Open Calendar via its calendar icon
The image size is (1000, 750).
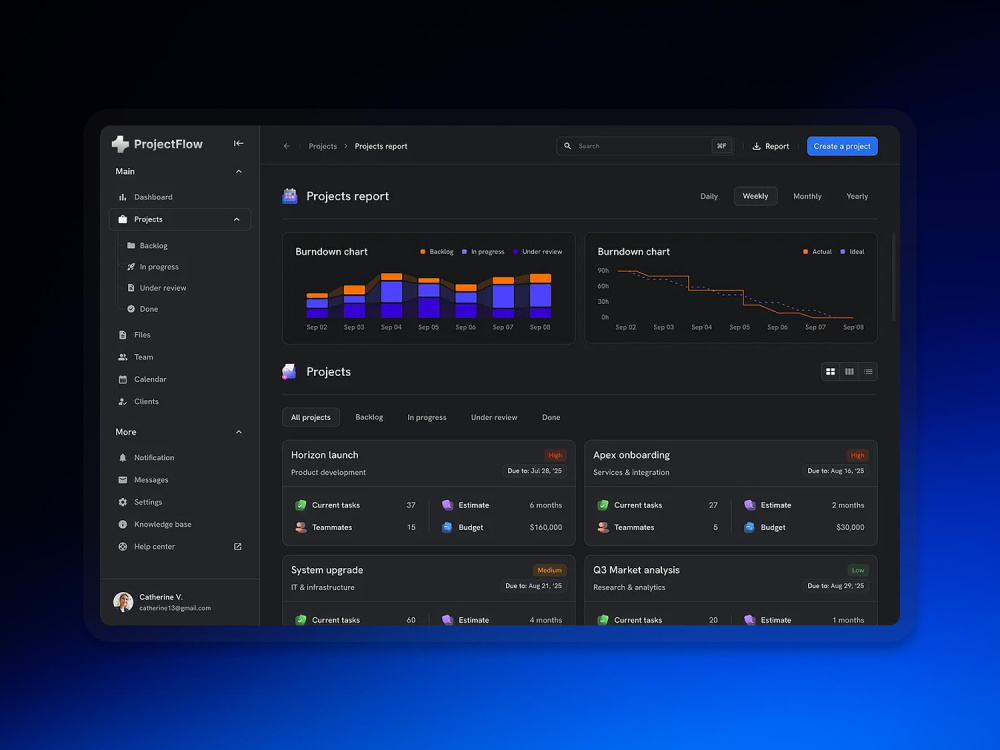122,379
